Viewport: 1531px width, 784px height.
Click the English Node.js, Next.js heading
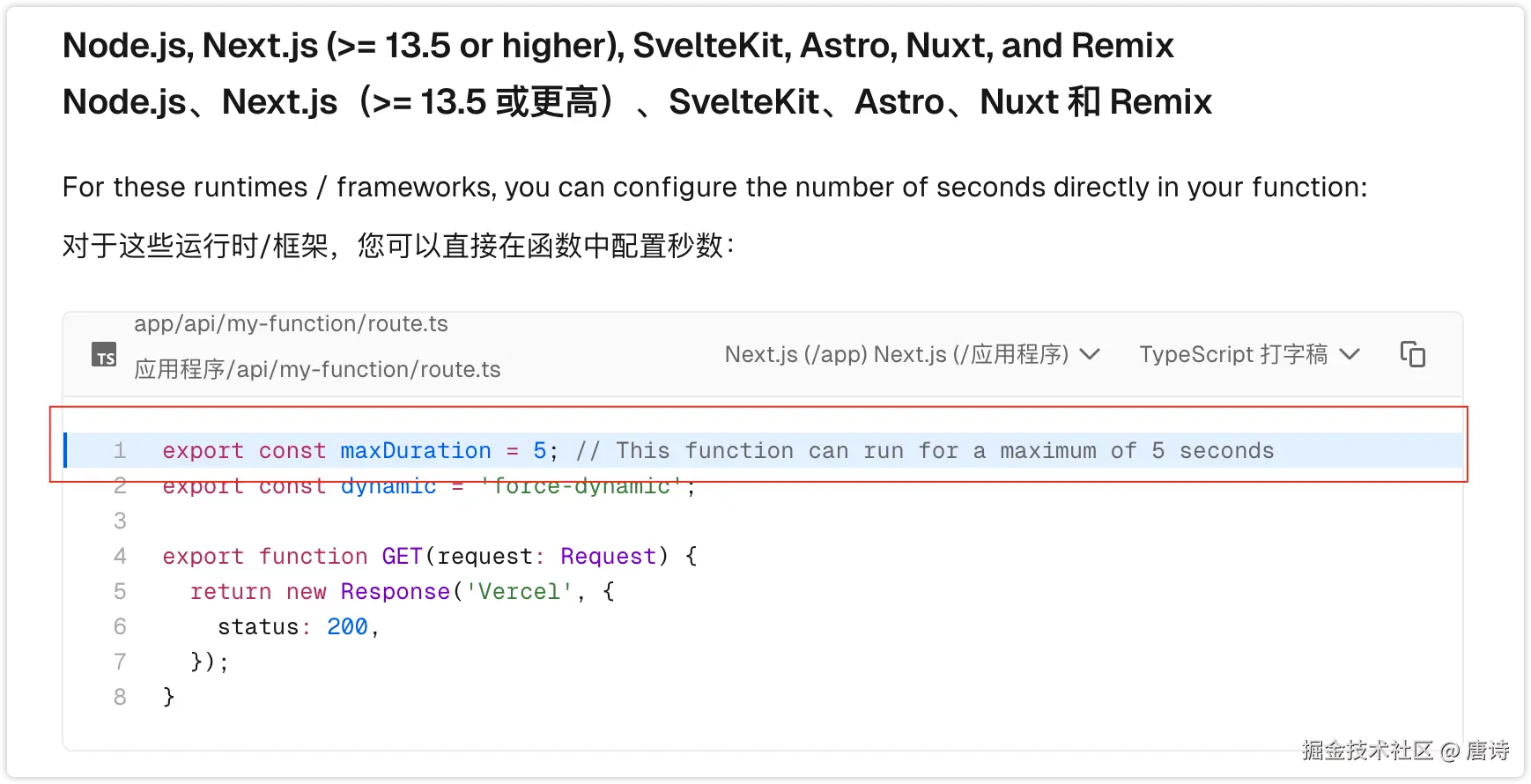click(x=618, y=46)
